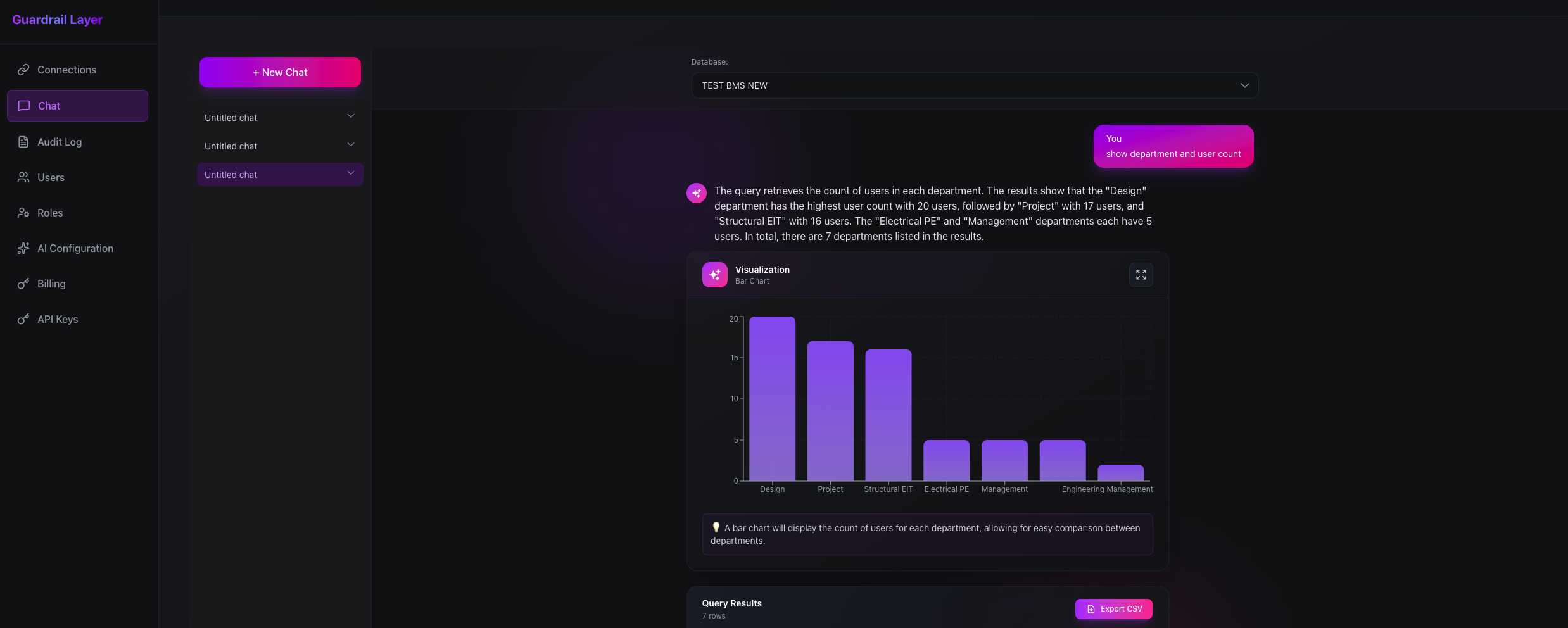Image resolution: width=1568 pixels, height=628 pixels.
Task: Click the 'Database:' field label
Action: point(709,62)
